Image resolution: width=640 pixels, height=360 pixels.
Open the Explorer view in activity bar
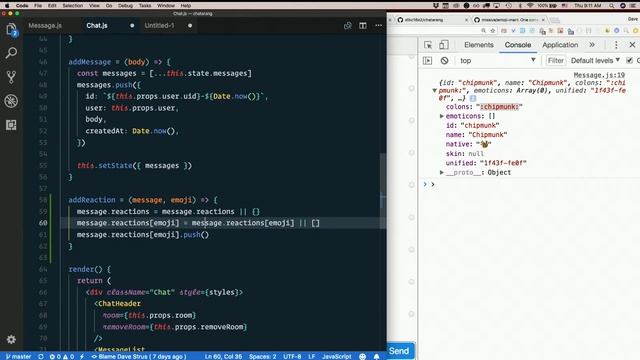point(11,30)
